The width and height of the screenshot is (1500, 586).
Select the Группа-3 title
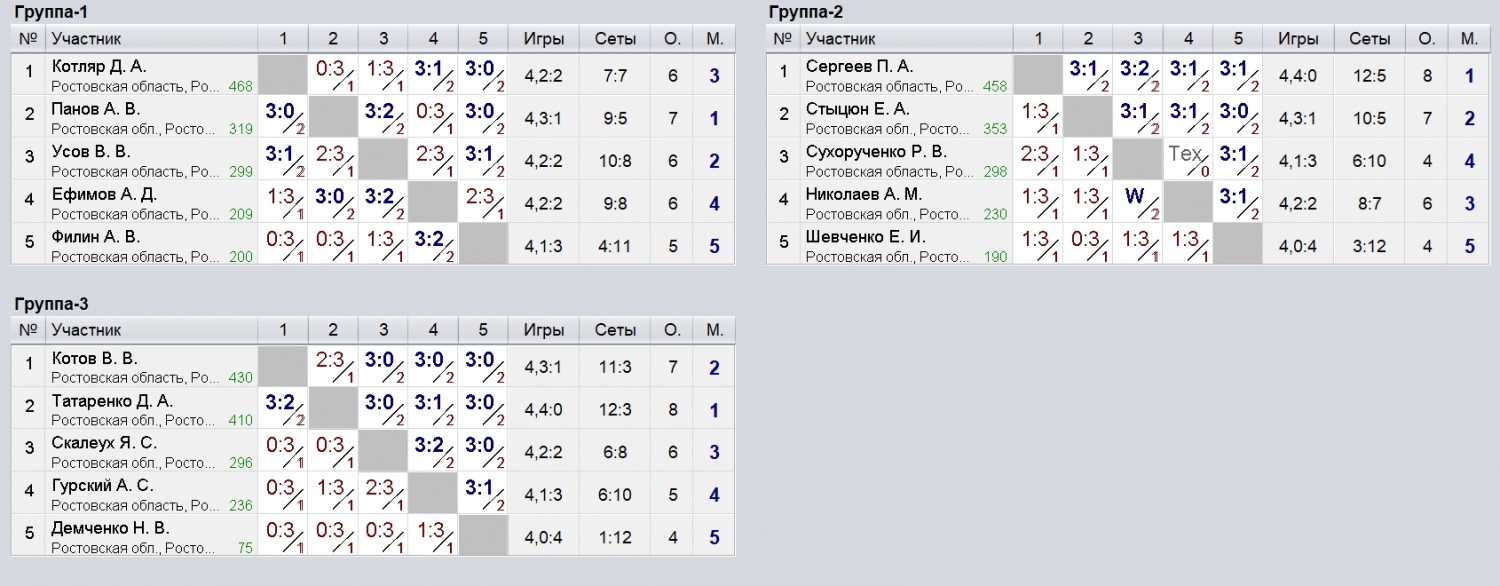pyautogui.click(x=50, y=303)
